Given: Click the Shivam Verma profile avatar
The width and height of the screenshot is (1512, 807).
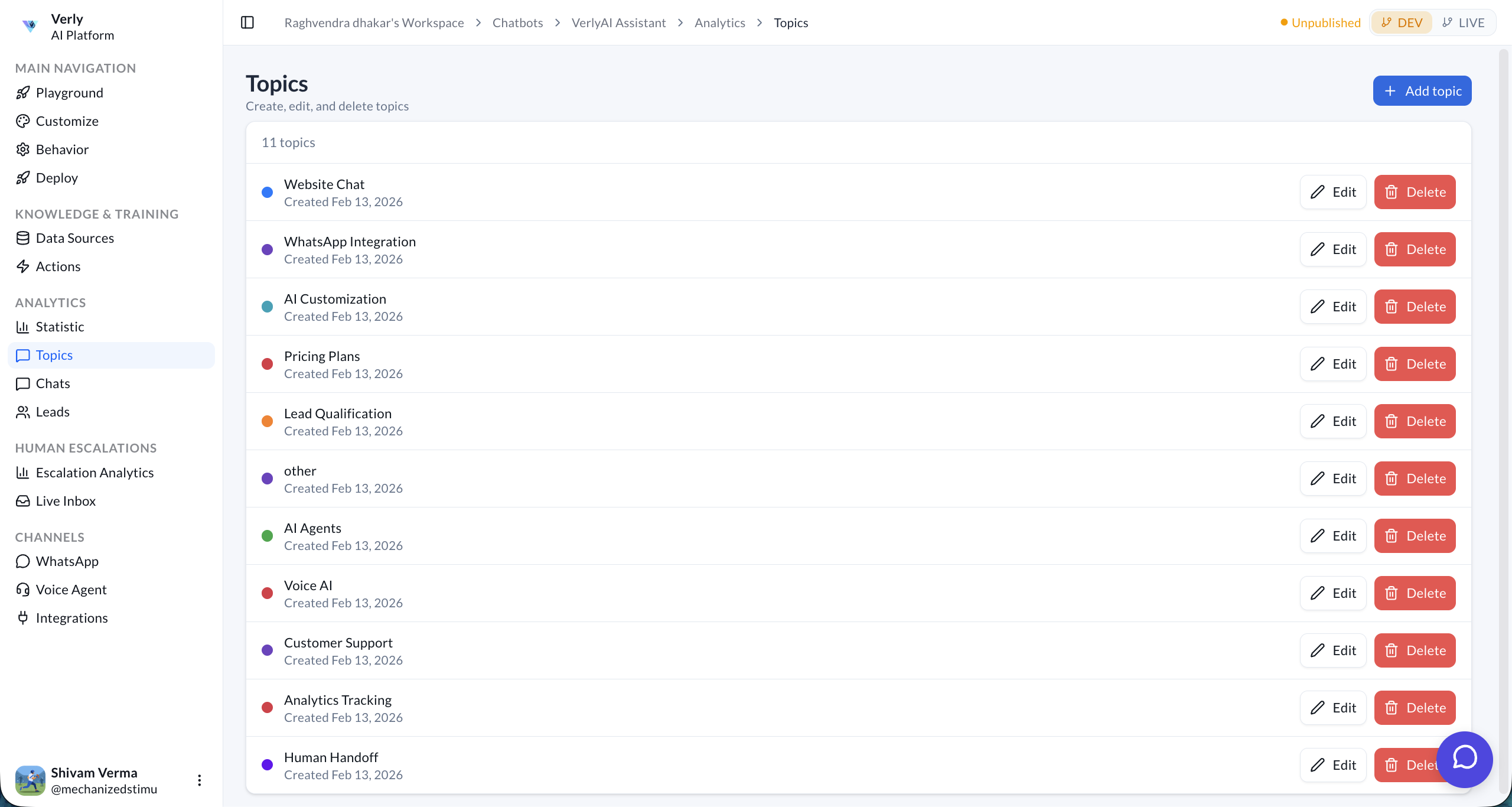Looking at the screenshot, I should (30, 780).
